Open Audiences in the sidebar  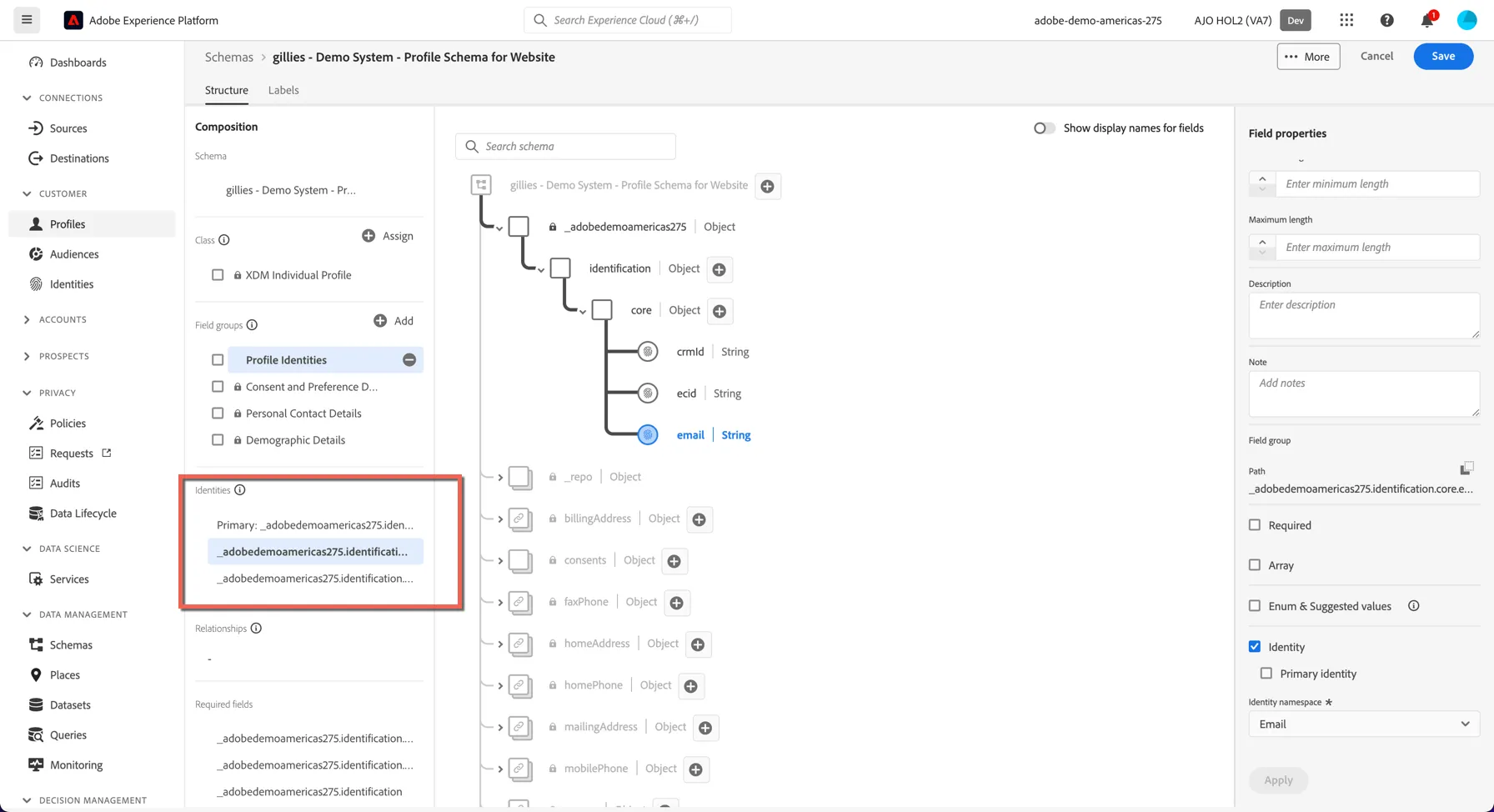(x=74, y=254)
